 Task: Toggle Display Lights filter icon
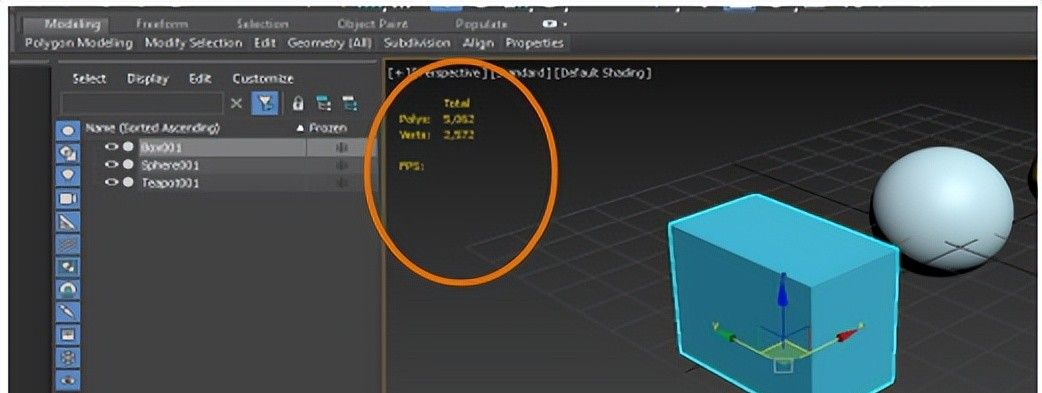pos(69,176)
